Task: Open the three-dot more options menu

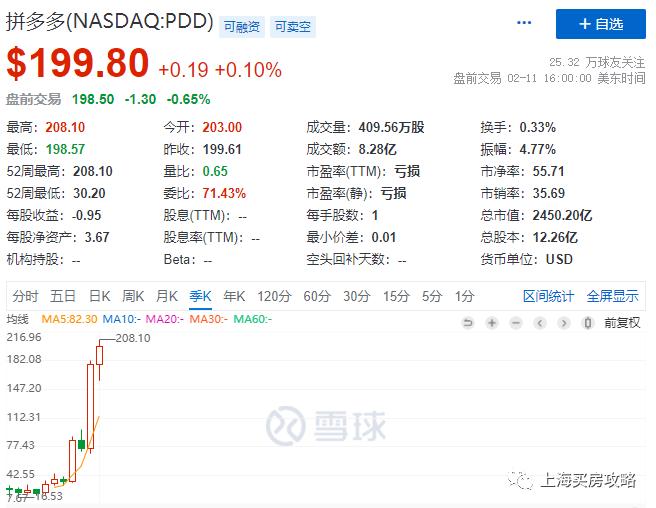Action: [x=524, y=23]
